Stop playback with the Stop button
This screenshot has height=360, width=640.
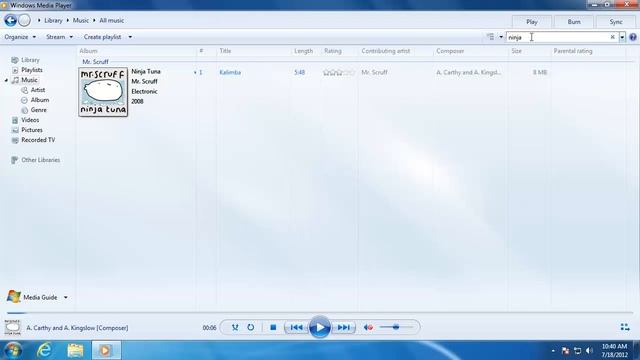273,327
